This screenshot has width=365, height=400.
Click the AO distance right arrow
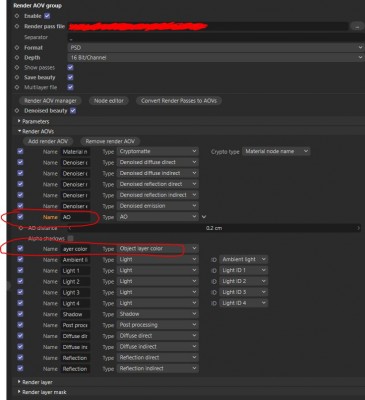click(x=359, y=228)
